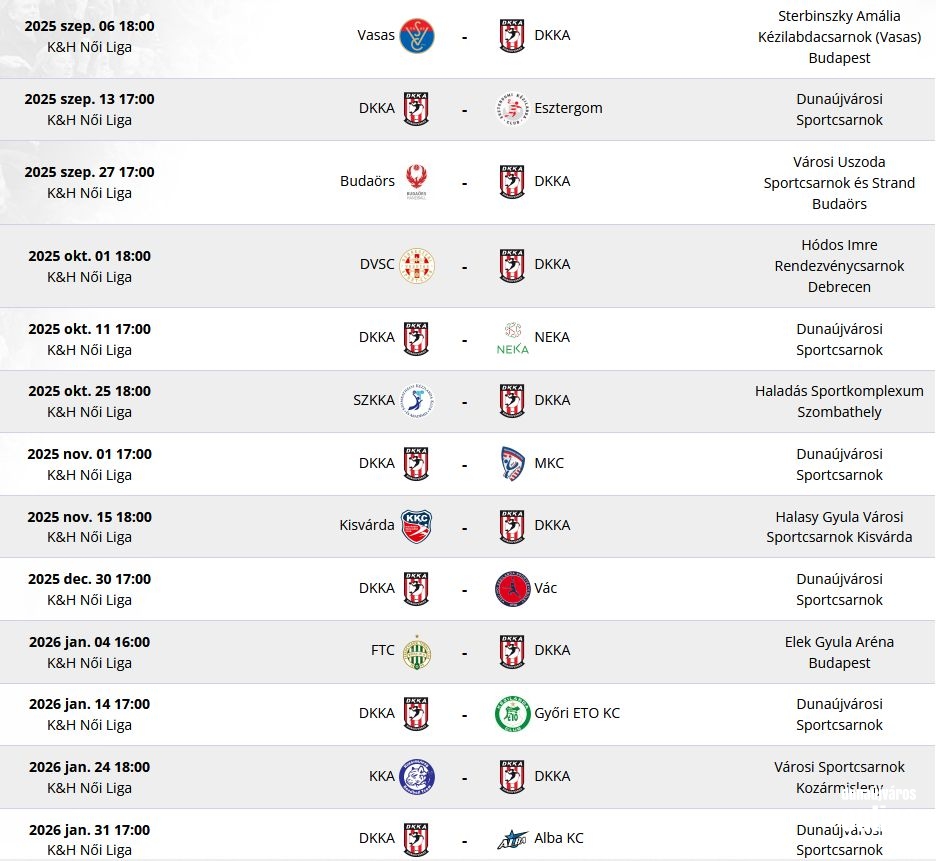Click the Alba KC team name
Image resolution: width=936 pixels, height=861 pixels.
tap(559, 838)
